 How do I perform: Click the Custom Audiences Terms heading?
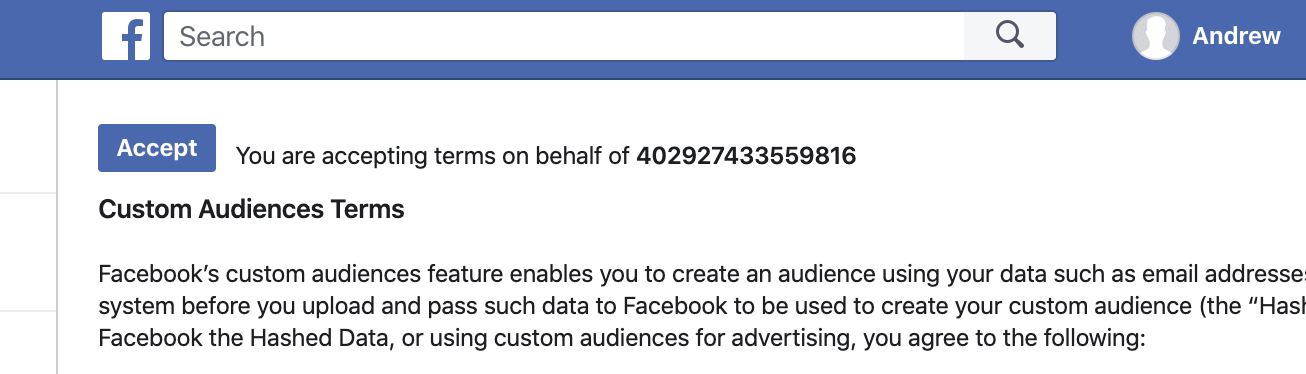coord(252,210)
